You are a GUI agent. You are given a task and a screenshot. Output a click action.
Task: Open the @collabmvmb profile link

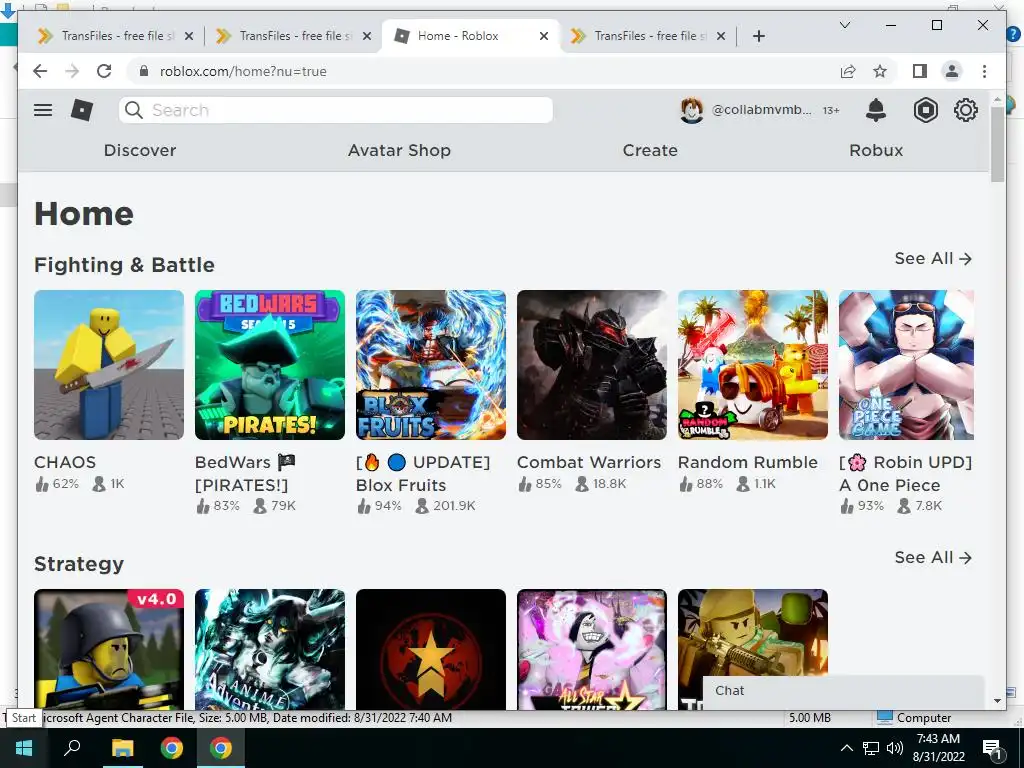click(x=761, y=110)
